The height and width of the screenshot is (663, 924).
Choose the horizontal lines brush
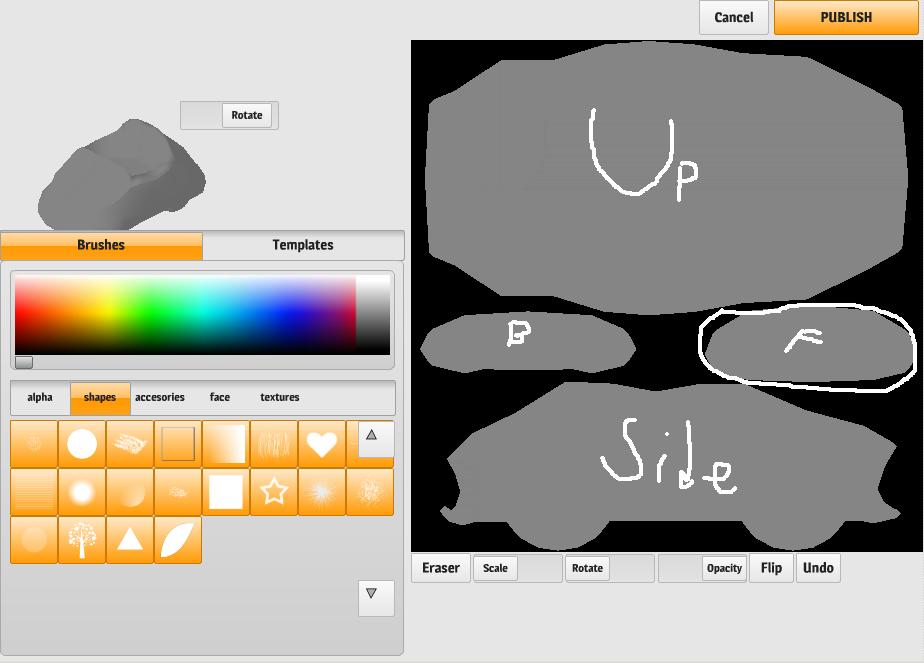pyautogui.click(x=34, y=492)
